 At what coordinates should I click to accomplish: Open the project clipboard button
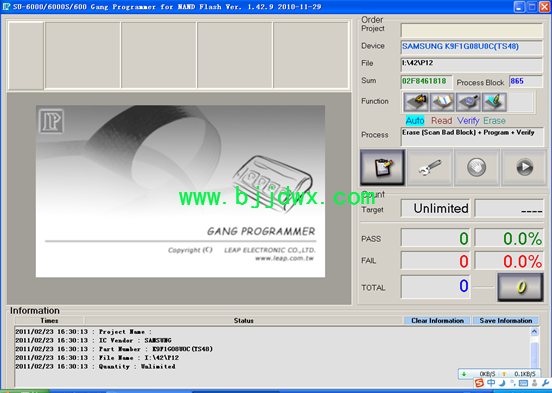click(382, 167)
